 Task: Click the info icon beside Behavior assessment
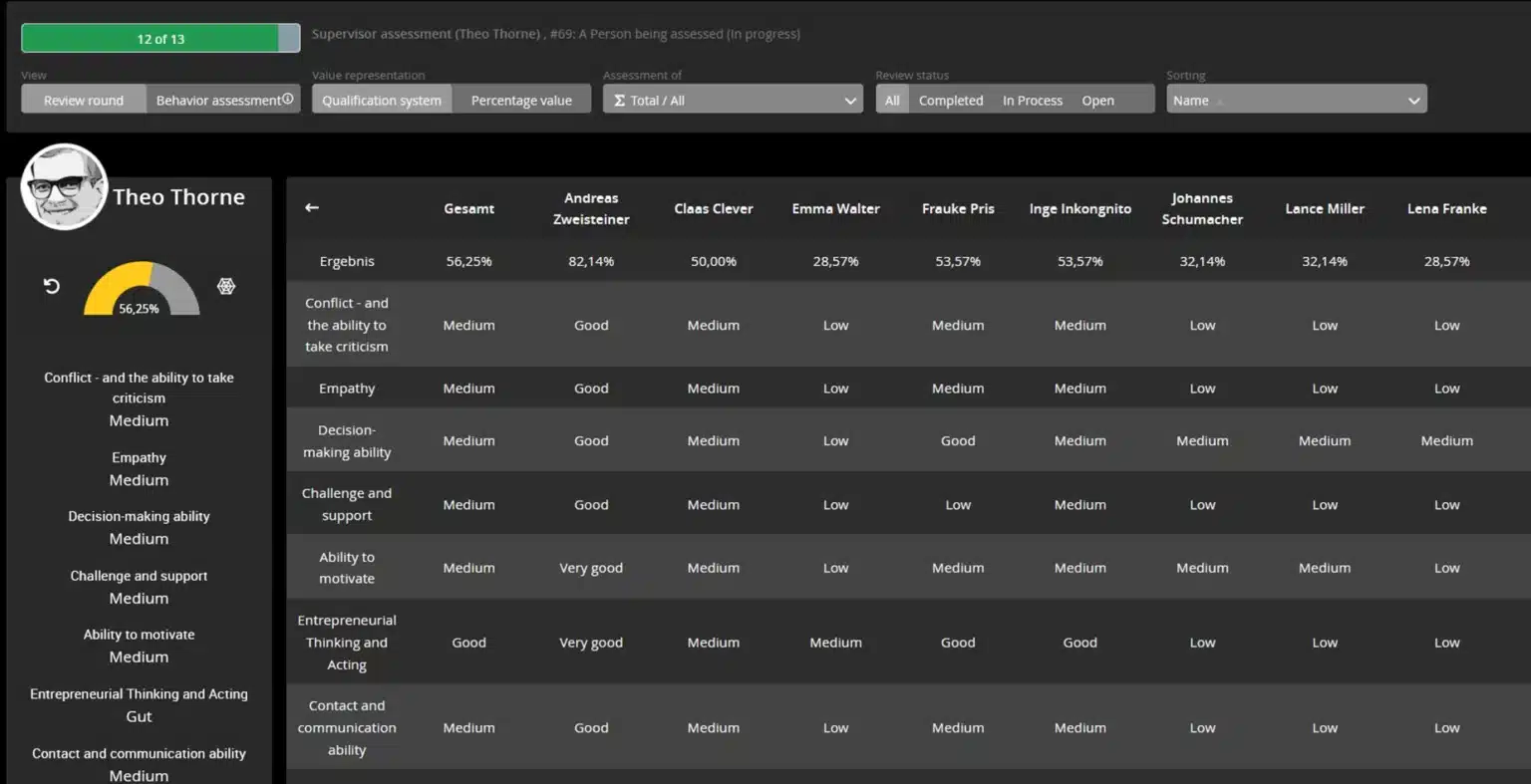point(288,99)
